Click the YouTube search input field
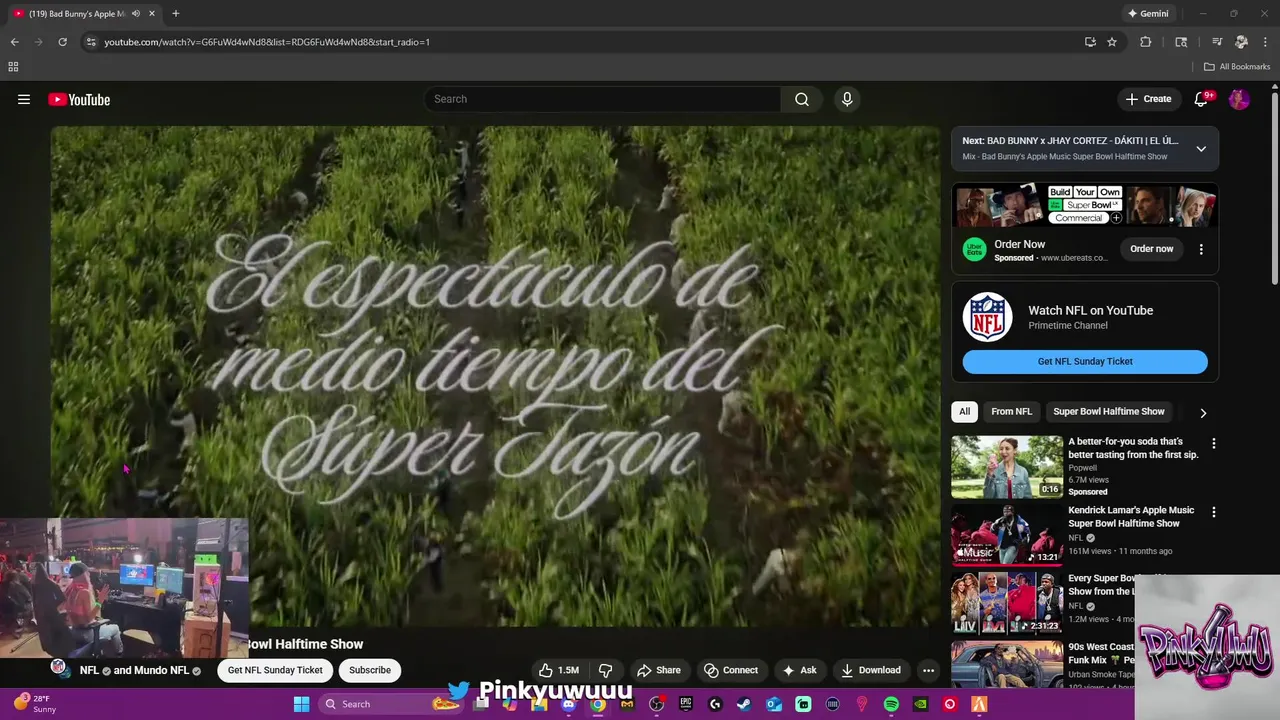 point(603,99)
